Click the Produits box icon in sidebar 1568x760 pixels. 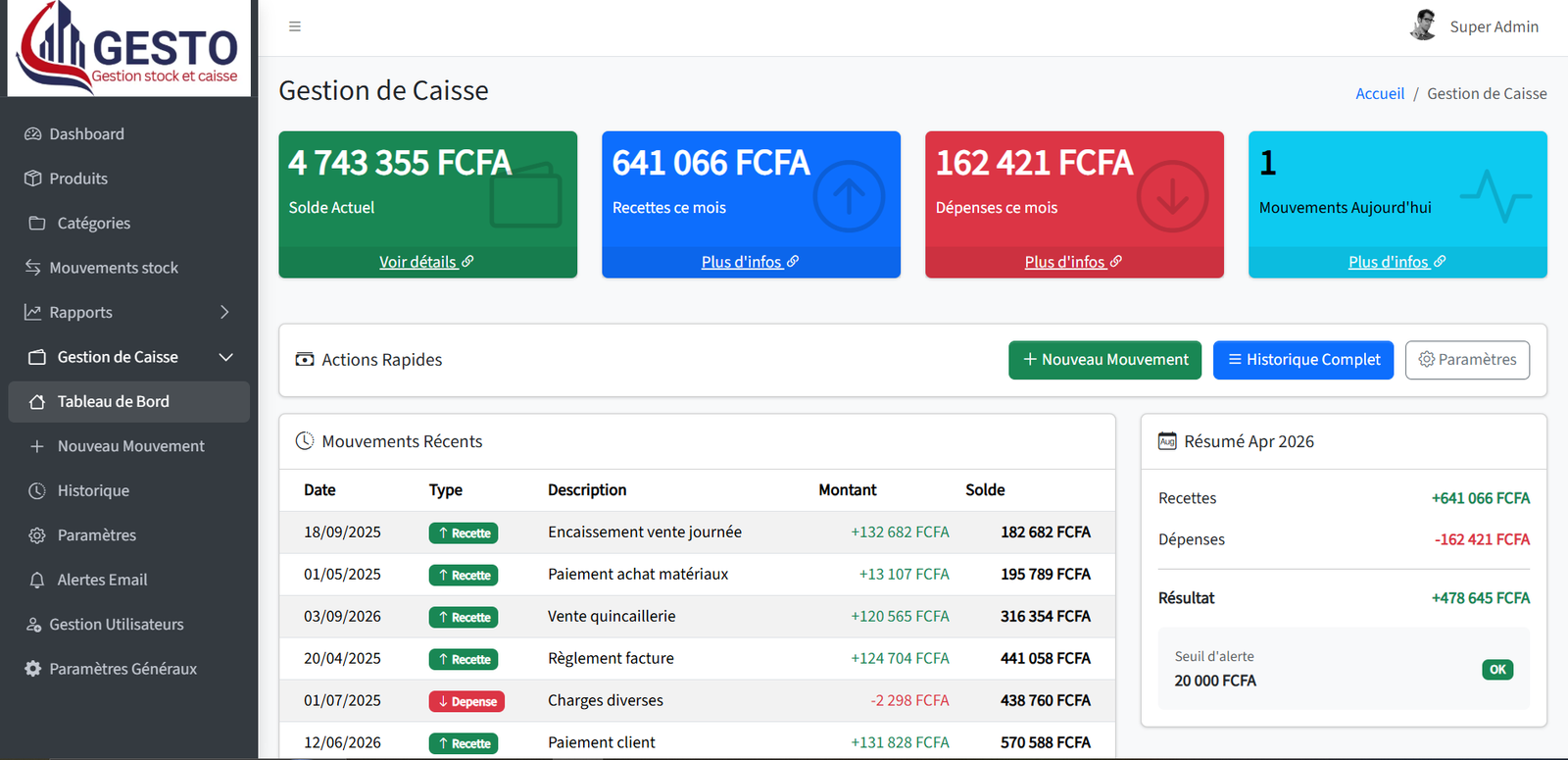(33, 178)
